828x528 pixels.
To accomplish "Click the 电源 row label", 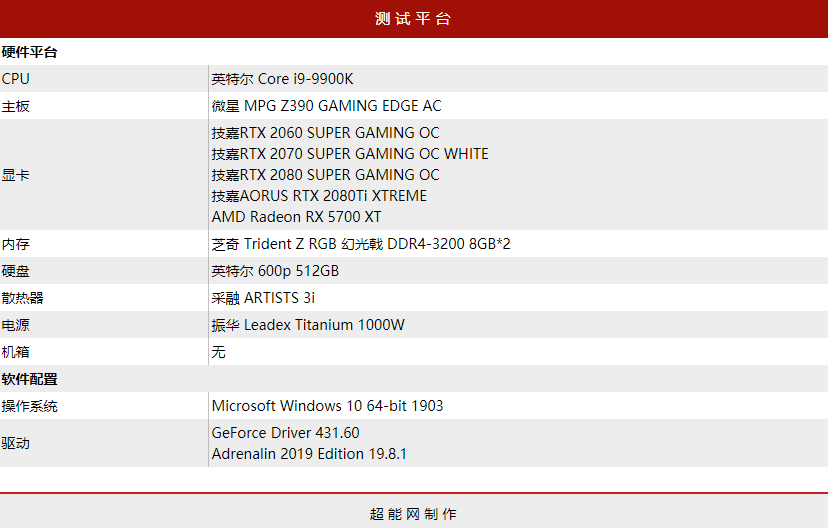I will click(15, 325).
